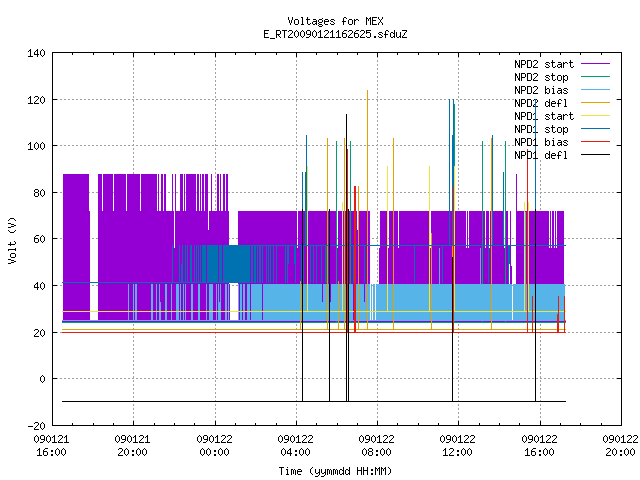Click the y-axis label 'Volt (V)'
The image size is (640, 480).
pyautogui.click(x=12, y=241)
